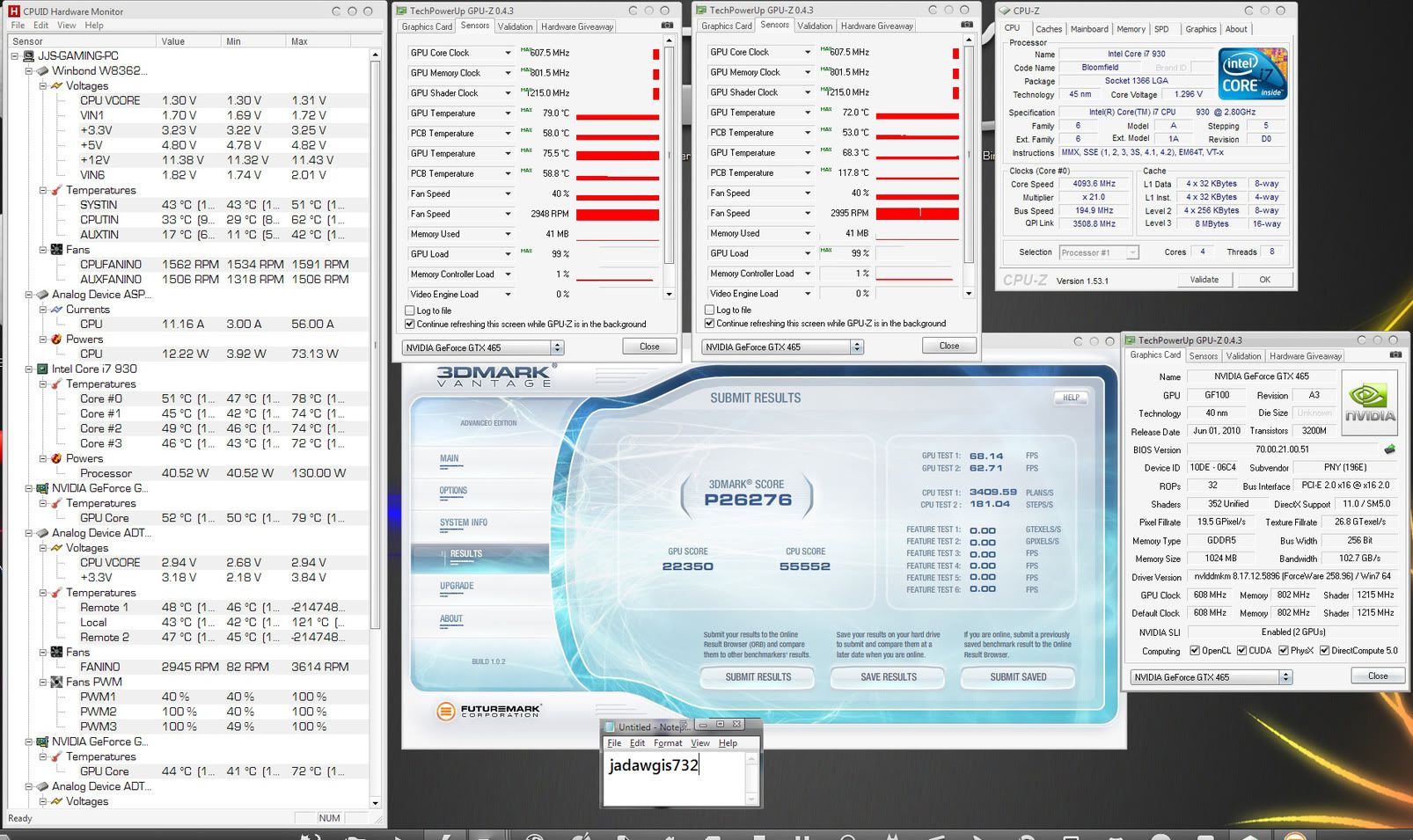
Task: Click the Winbond W8362 chip icon
Action: [x=43, y=70]
